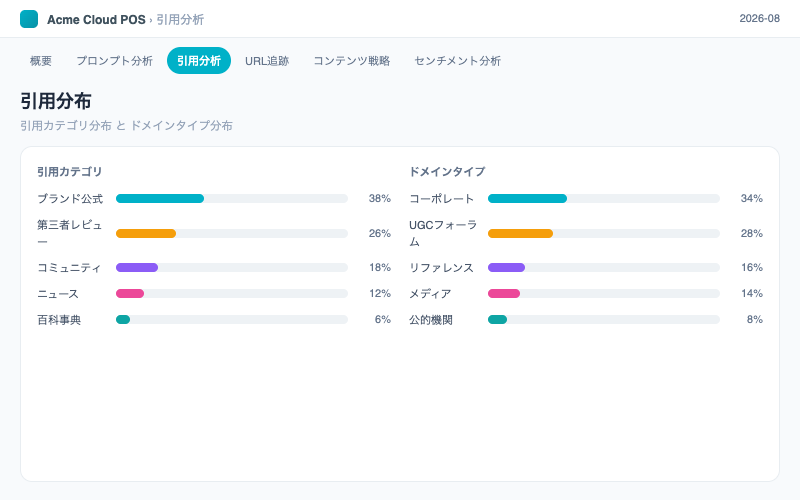
Task: Click the 6% value
Action: (x=383, y=319)
